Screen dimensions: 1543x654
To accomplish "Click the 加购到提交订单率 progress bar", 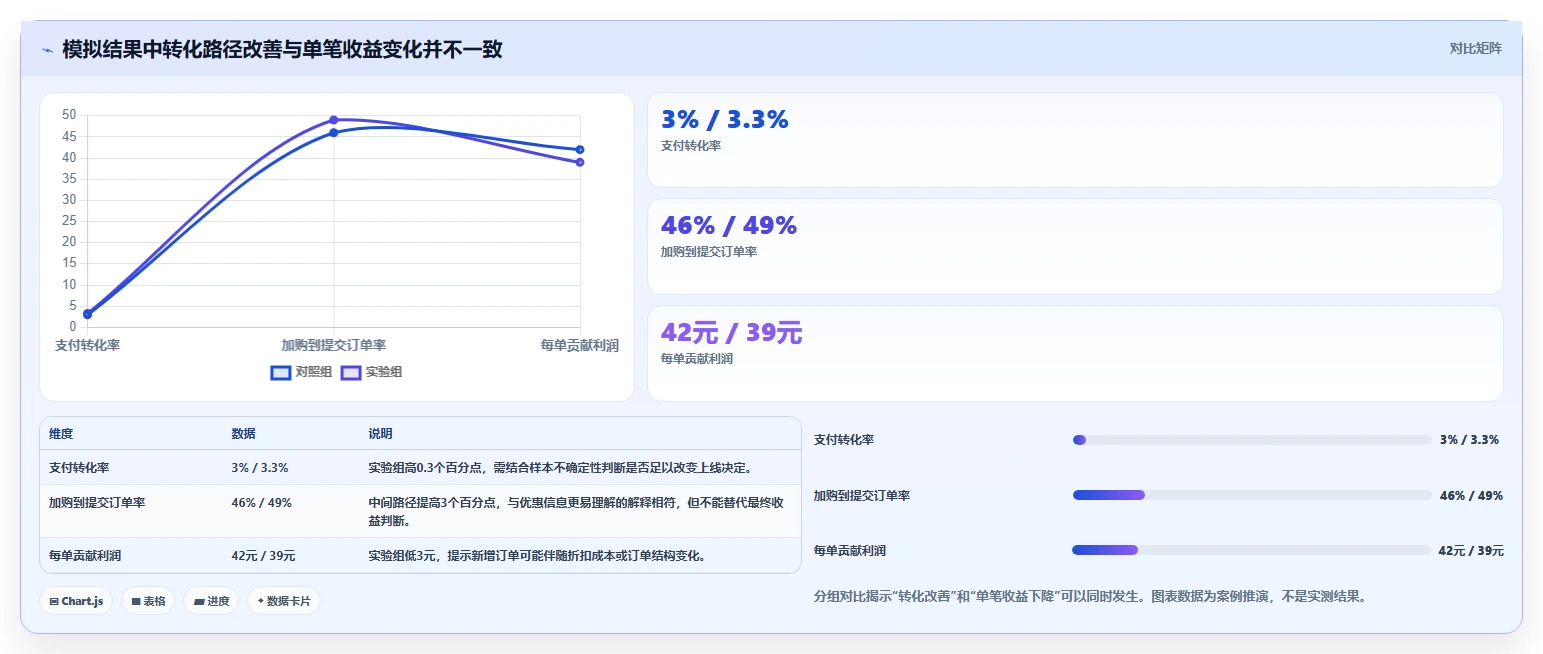I will (x=1251, y=495).
